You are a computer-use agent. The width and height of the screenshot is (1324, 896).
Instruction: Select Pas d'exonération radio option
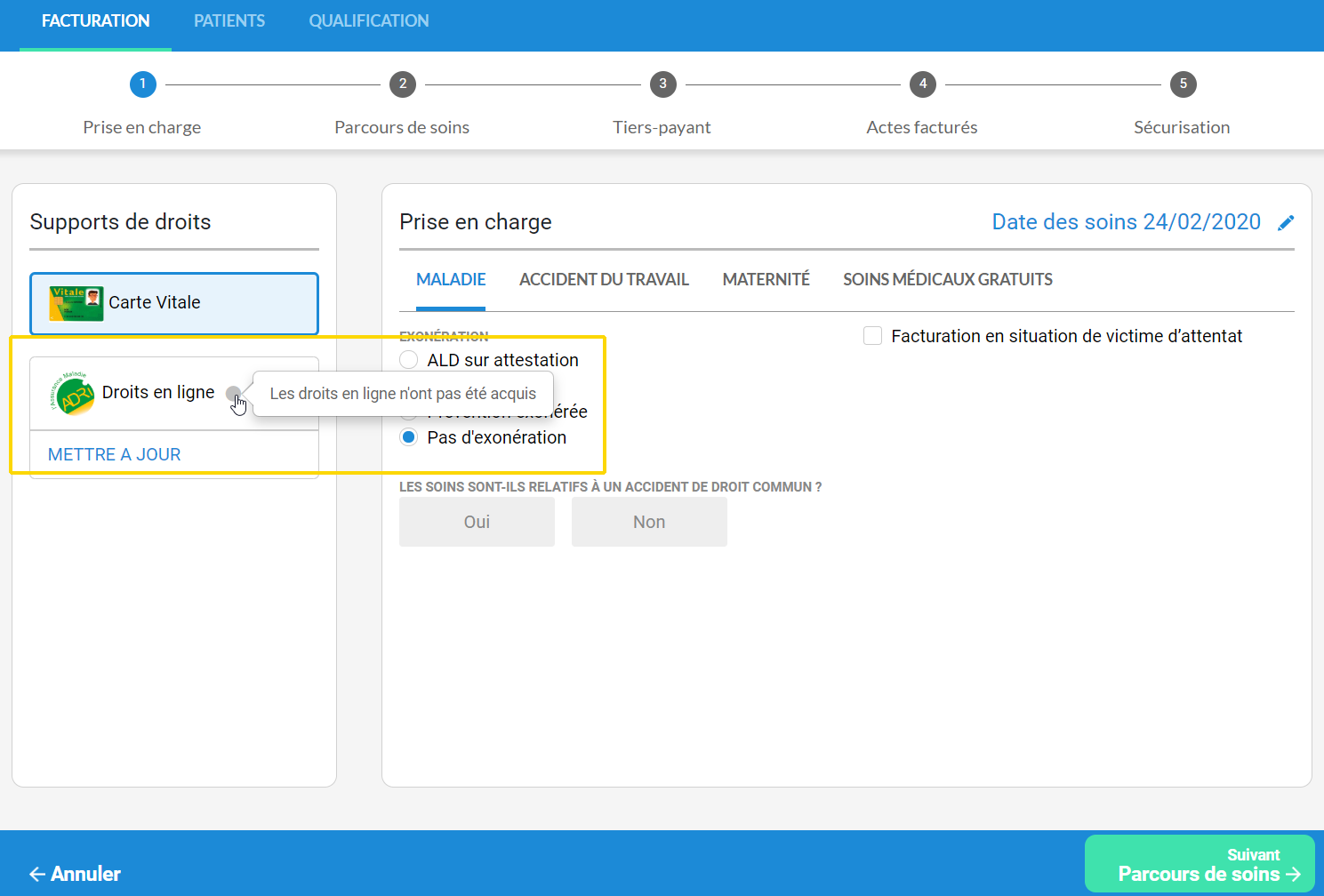click(x=409, y=437)
